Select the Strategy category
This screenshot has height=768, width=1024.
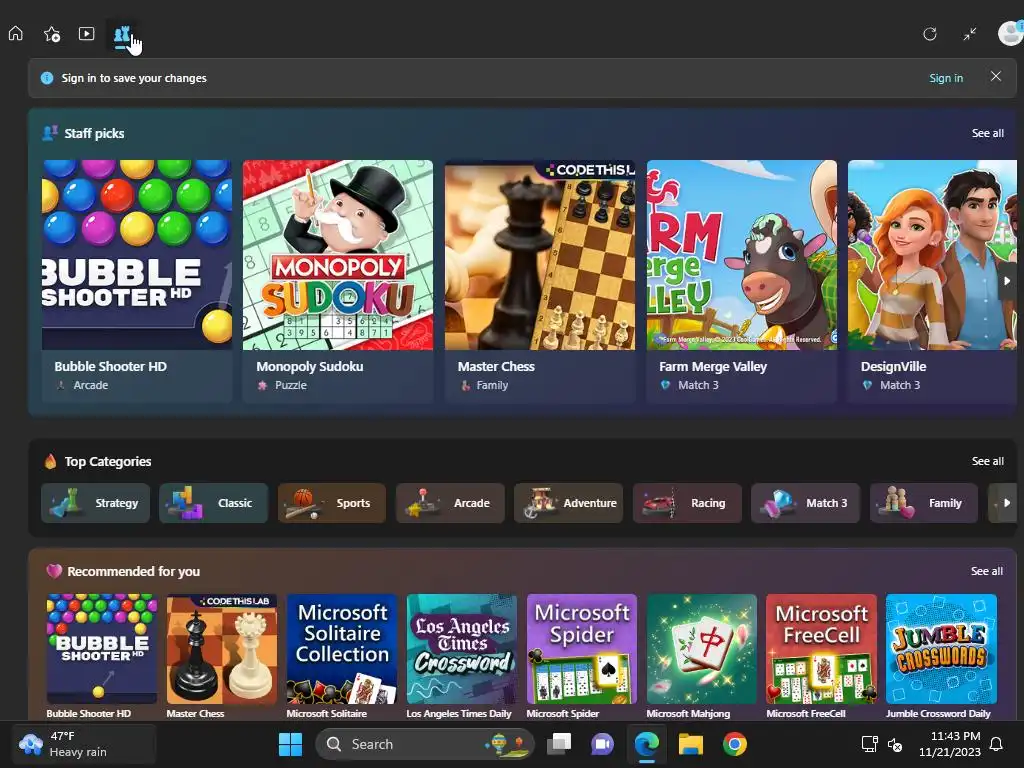click(x=95, y=503)
